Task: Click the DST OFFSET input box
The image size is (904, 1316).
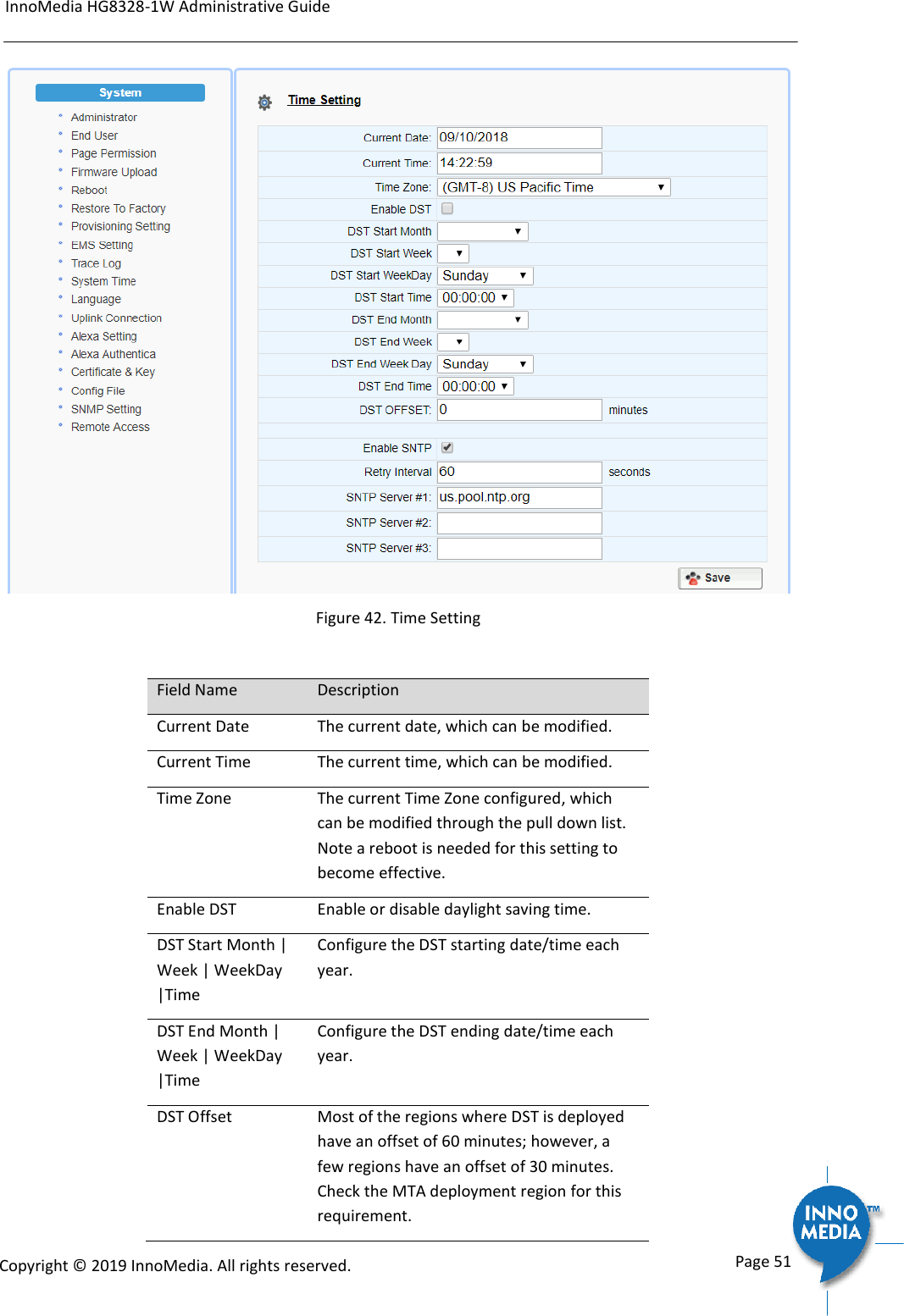Action: point(519,409)
